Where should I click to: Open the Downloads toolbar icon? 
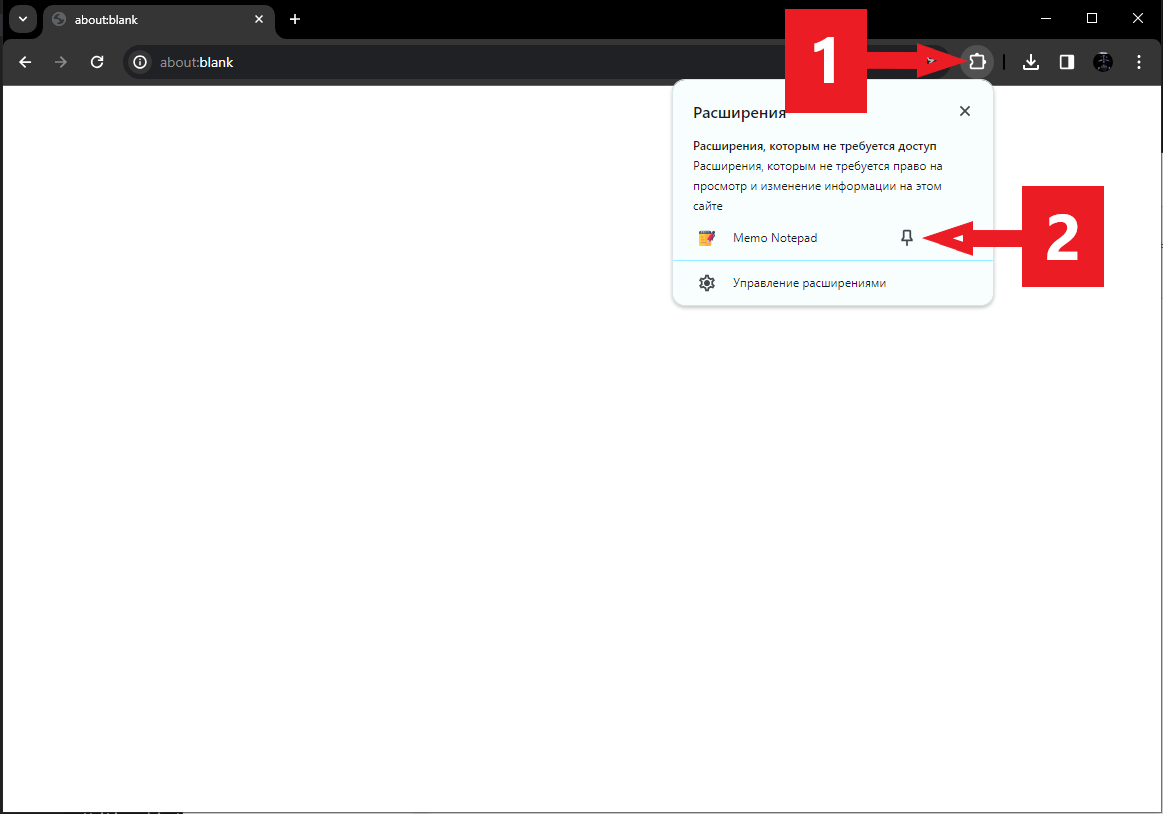[x=1030, y=62]
